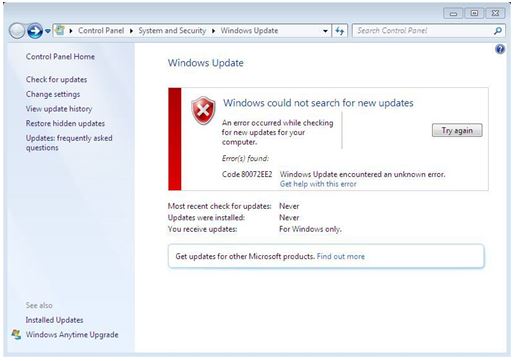Click Restore hidden updates
Viewport: 515px width, 361px height.
coord(65,124)
